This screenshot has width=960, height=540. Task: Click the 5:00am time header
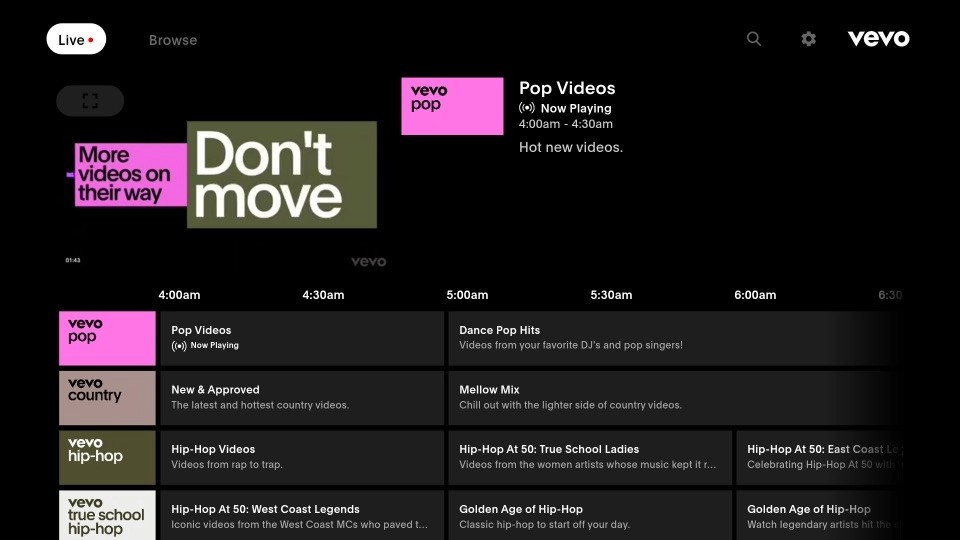[x=467, y=295]
